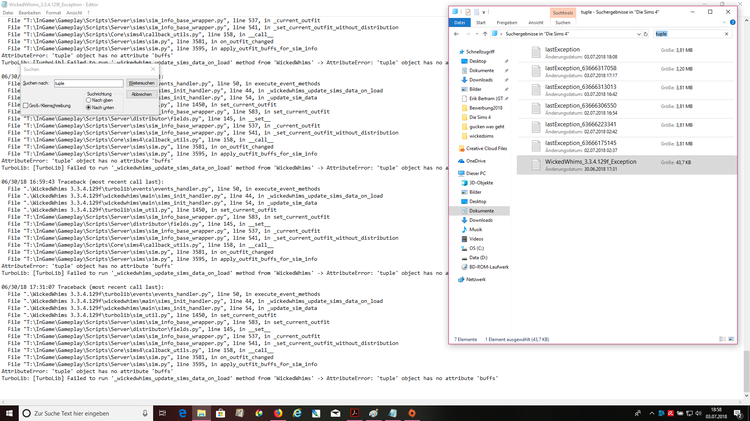Switch to the details view icon in Explorer's status bar
This screenshot has height=421, width=750.
pyautogui.click(x=722, y=339)
